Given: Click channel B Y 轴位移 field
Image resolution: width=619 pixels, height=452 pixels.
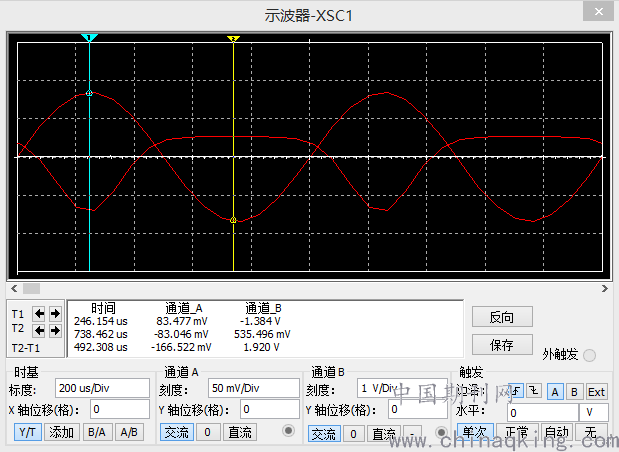Looking at the screenshot, I should click(x=418, y=409).
